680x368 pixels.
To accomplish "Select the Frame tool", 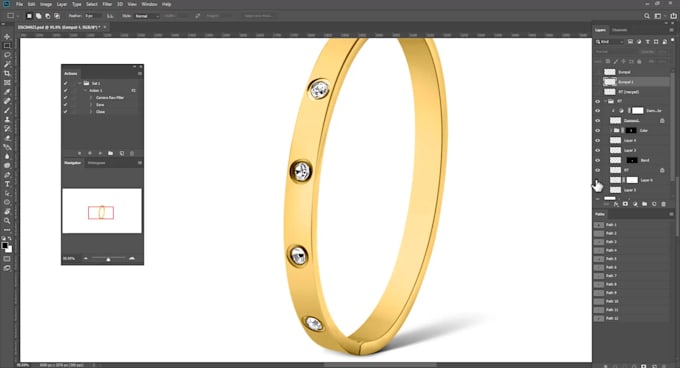I will [7, 82].
